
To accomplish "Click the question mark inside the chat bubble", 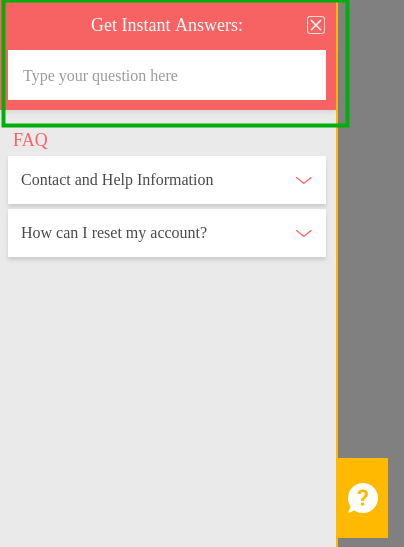I will click(363, 497).
